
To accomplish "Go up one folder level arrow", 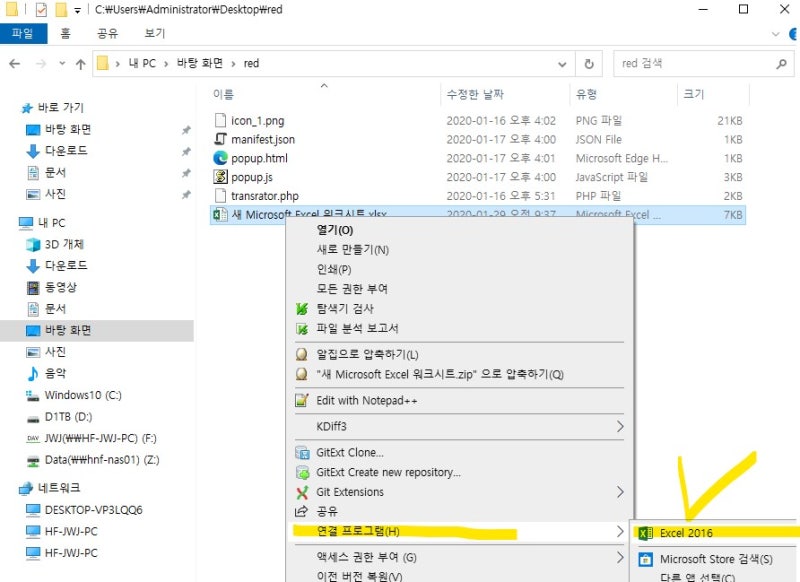I will click(81, 64).
